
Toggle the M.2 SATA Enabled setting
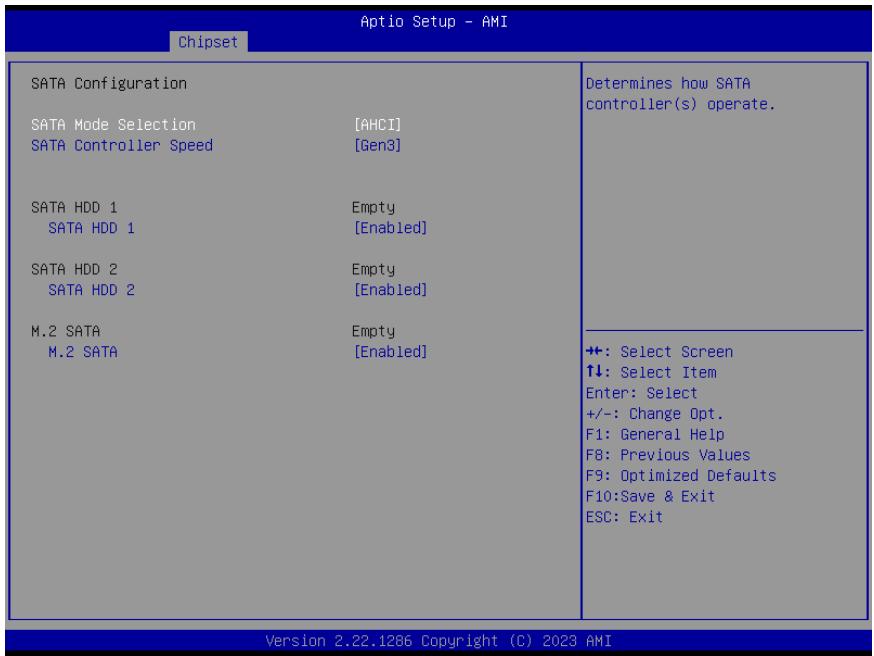coord(390,351)
